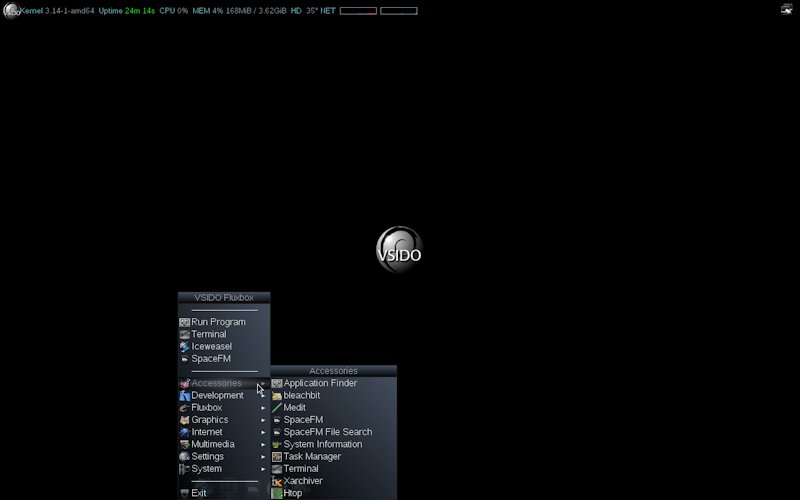This screenshot has height=500, width=800.
Task: Click the VSIDO logo in the top-left panel
Action: [11, 10]
